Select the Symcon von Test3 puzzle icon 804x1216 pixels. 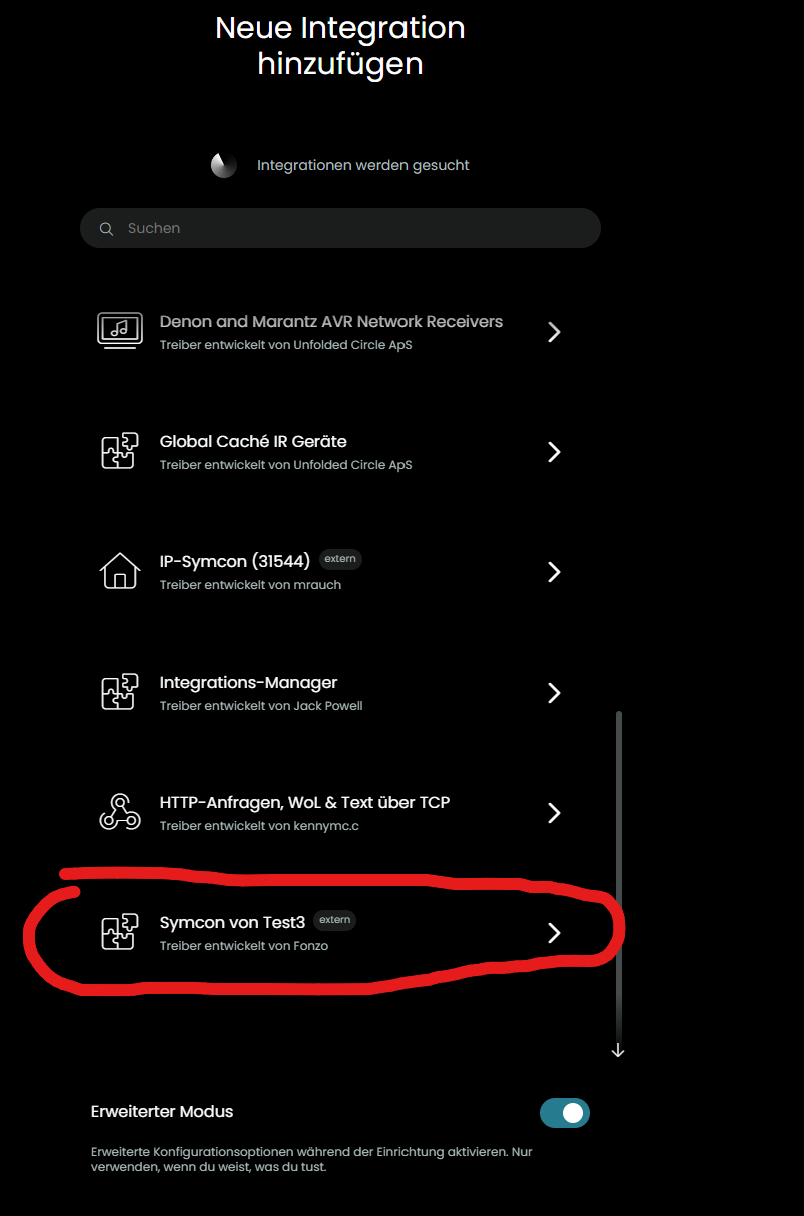120,932
